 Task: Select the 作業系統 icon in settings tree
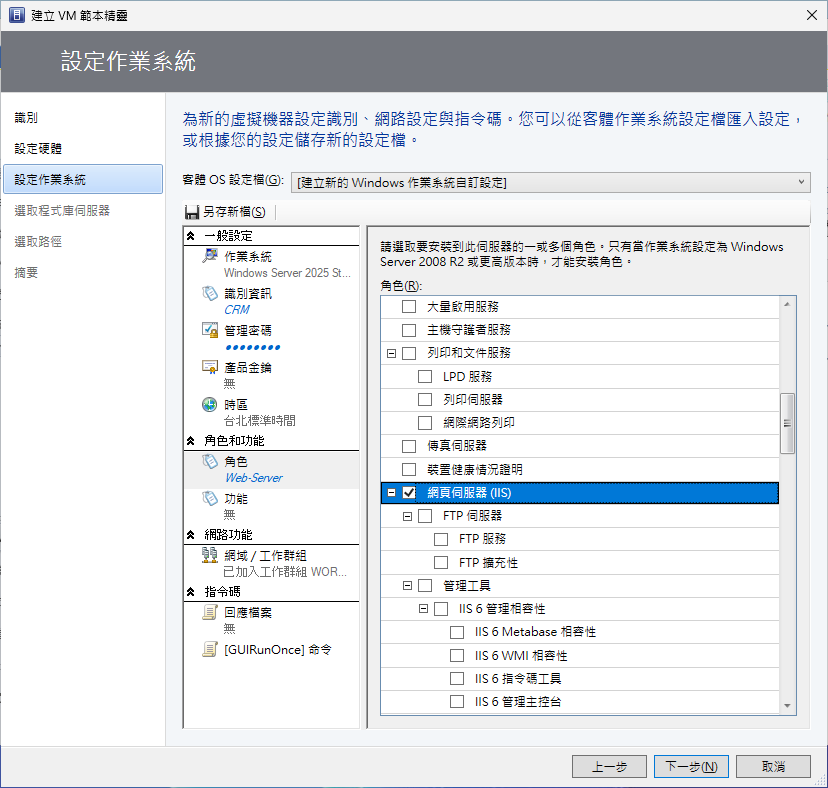(210, 256)
